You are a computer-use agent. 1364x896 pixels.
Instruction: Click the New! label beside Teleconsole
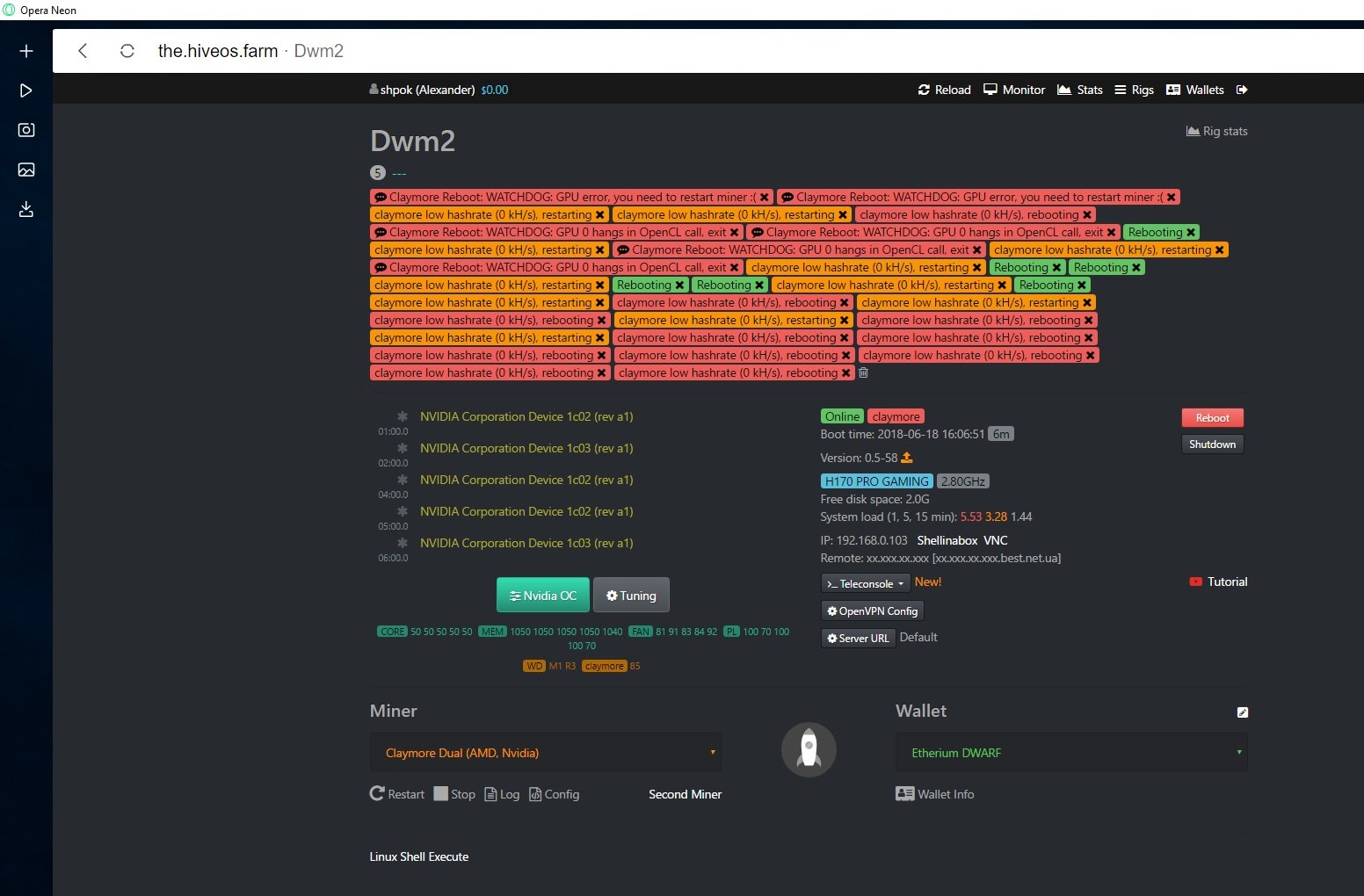(928, 582)
